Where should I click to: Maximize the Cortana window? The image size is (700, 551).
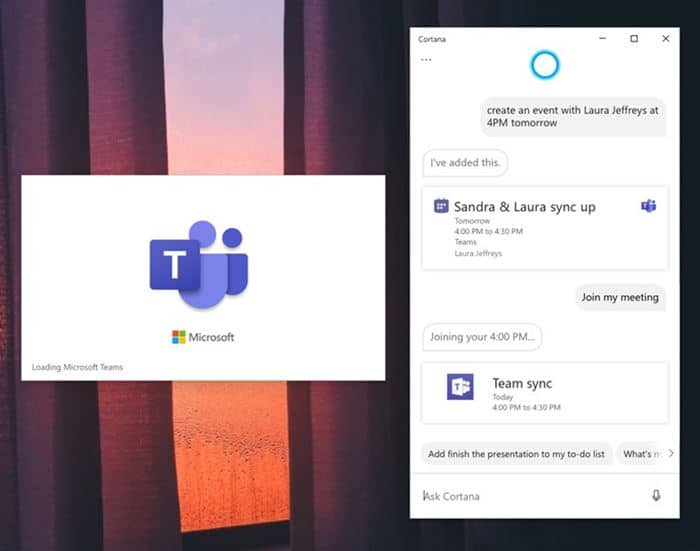click(634, 39)
